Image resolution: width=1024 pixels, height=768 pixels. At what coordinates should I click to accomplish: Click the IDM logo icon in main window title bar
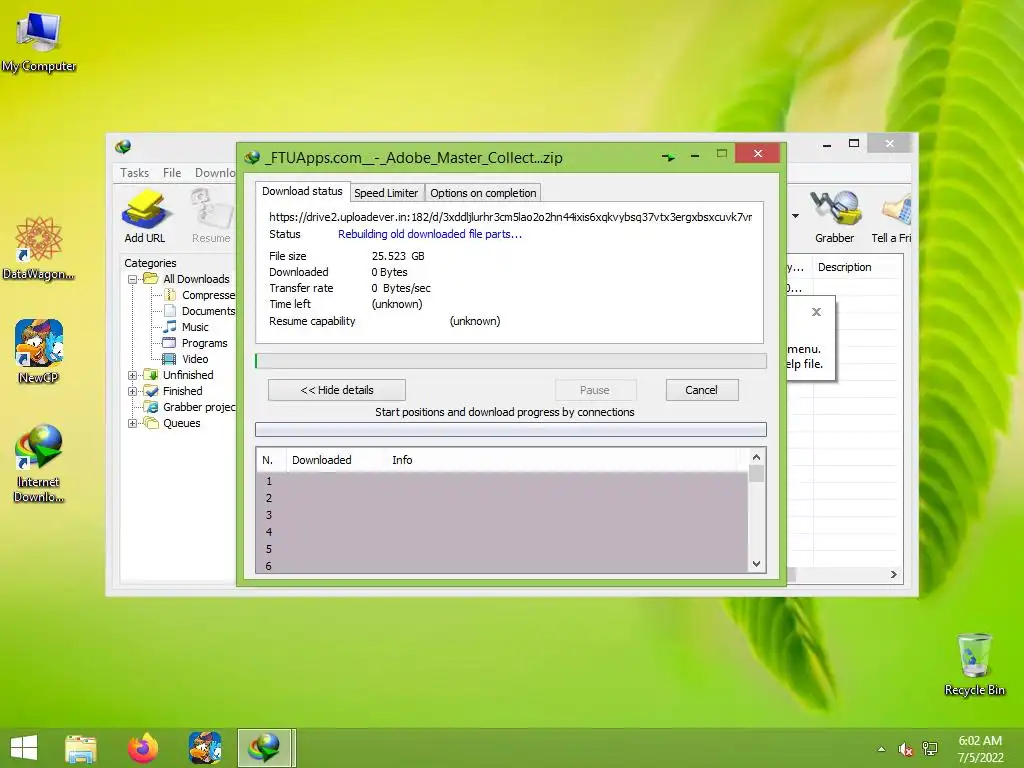point(123,147)
